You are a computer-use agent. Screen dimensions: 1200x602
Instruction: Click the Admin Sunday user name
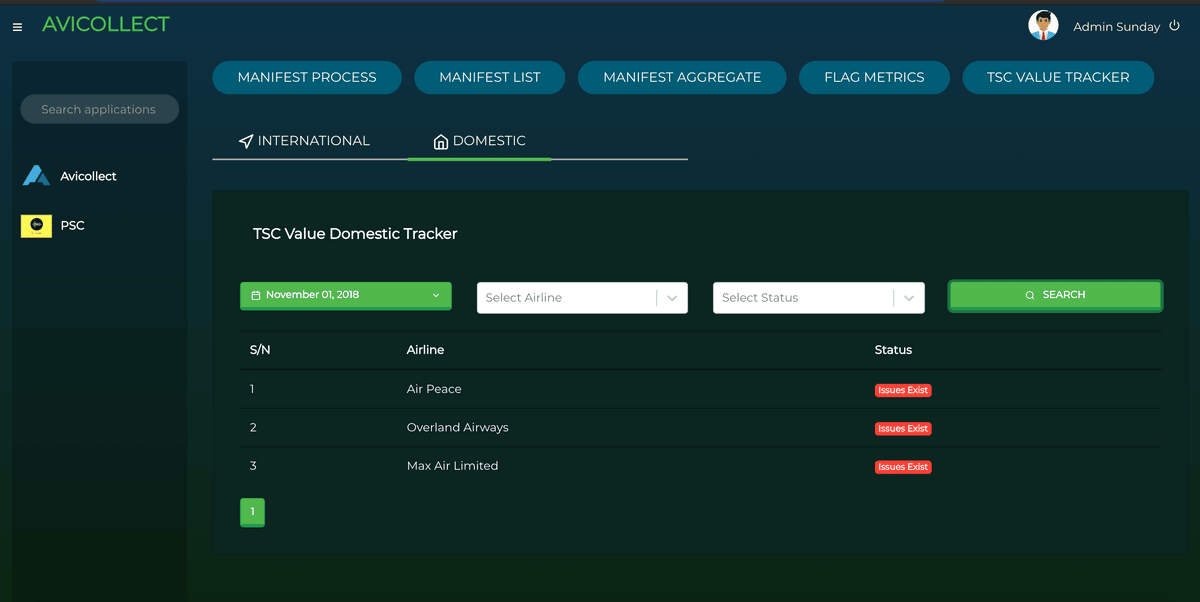[x=1116, y=27]
